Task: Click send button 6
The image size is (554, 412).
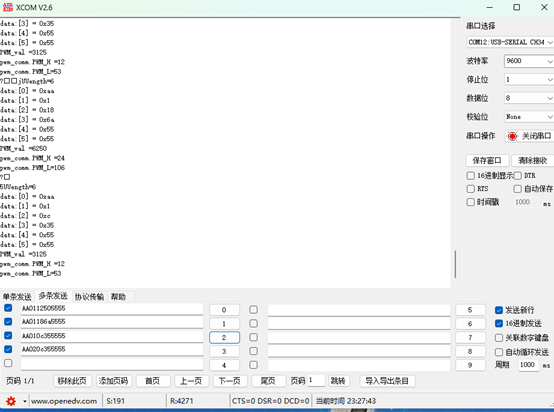Action: point(470,324)
